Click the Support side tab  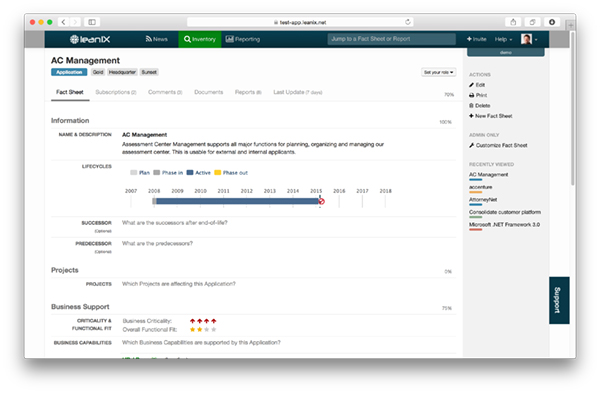559,300
